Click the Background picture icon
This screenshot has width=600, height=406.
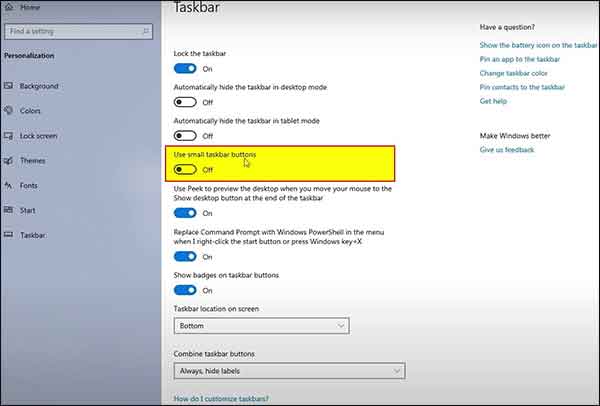point(8,86)
